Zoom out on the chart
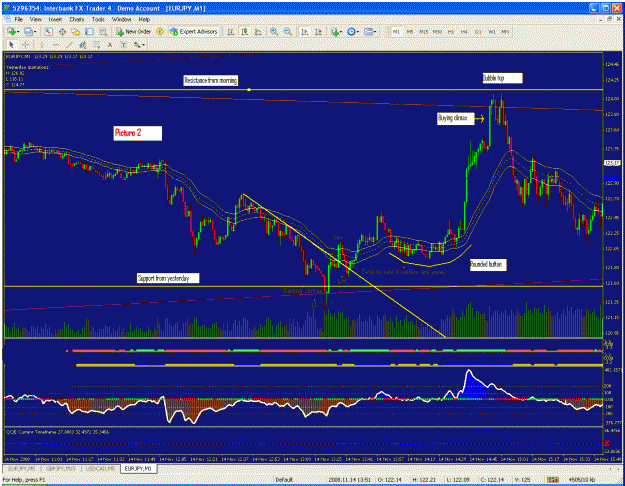The image size is (625, 486). 288,31
